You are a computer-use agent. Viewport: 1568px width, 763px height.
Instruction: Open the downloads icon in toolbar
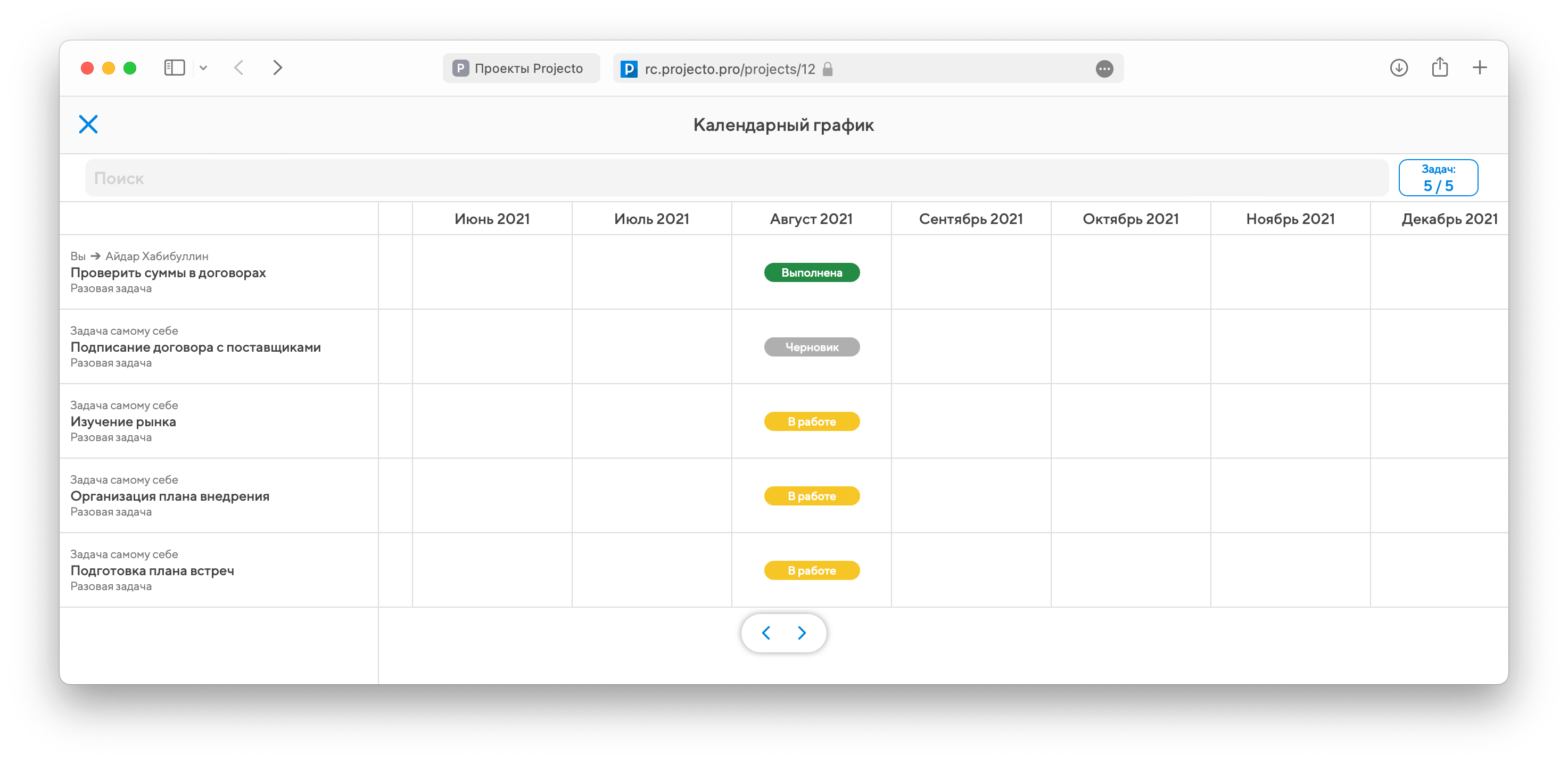(1399, 68)
